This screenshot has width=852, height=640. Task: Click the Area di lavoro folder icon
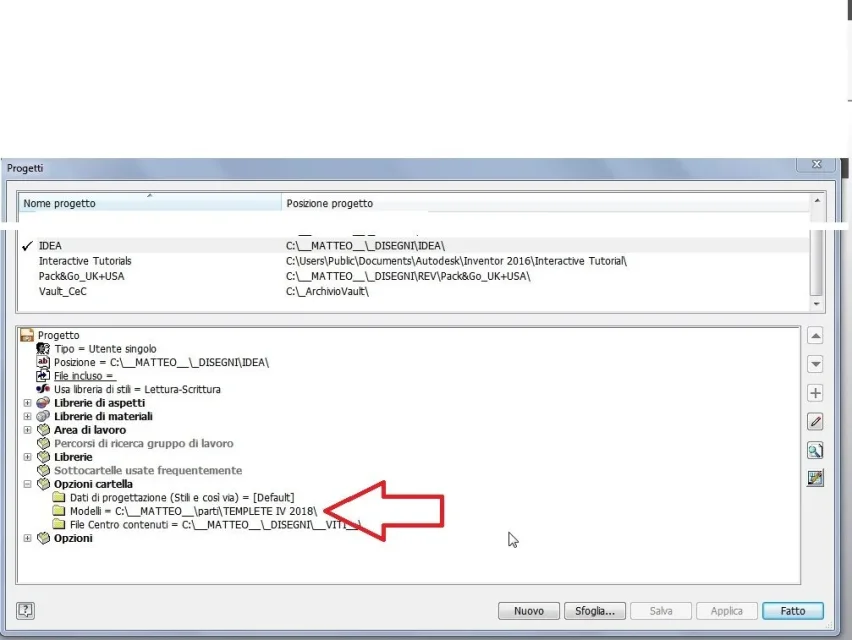(x=43, y=430)
